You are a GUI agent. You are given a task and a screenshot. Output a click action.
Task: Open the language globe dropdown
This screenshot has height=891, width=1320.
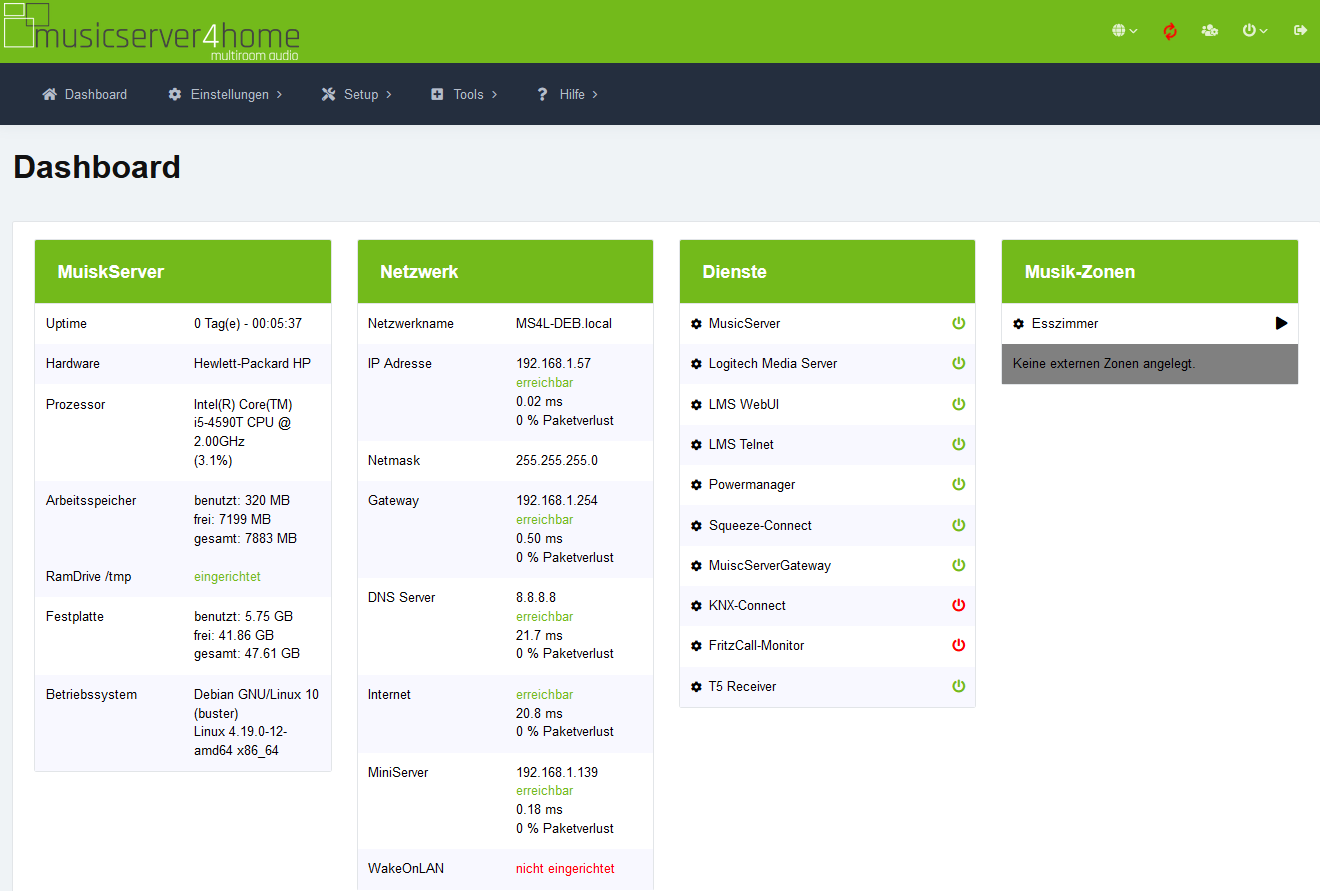1124,31
